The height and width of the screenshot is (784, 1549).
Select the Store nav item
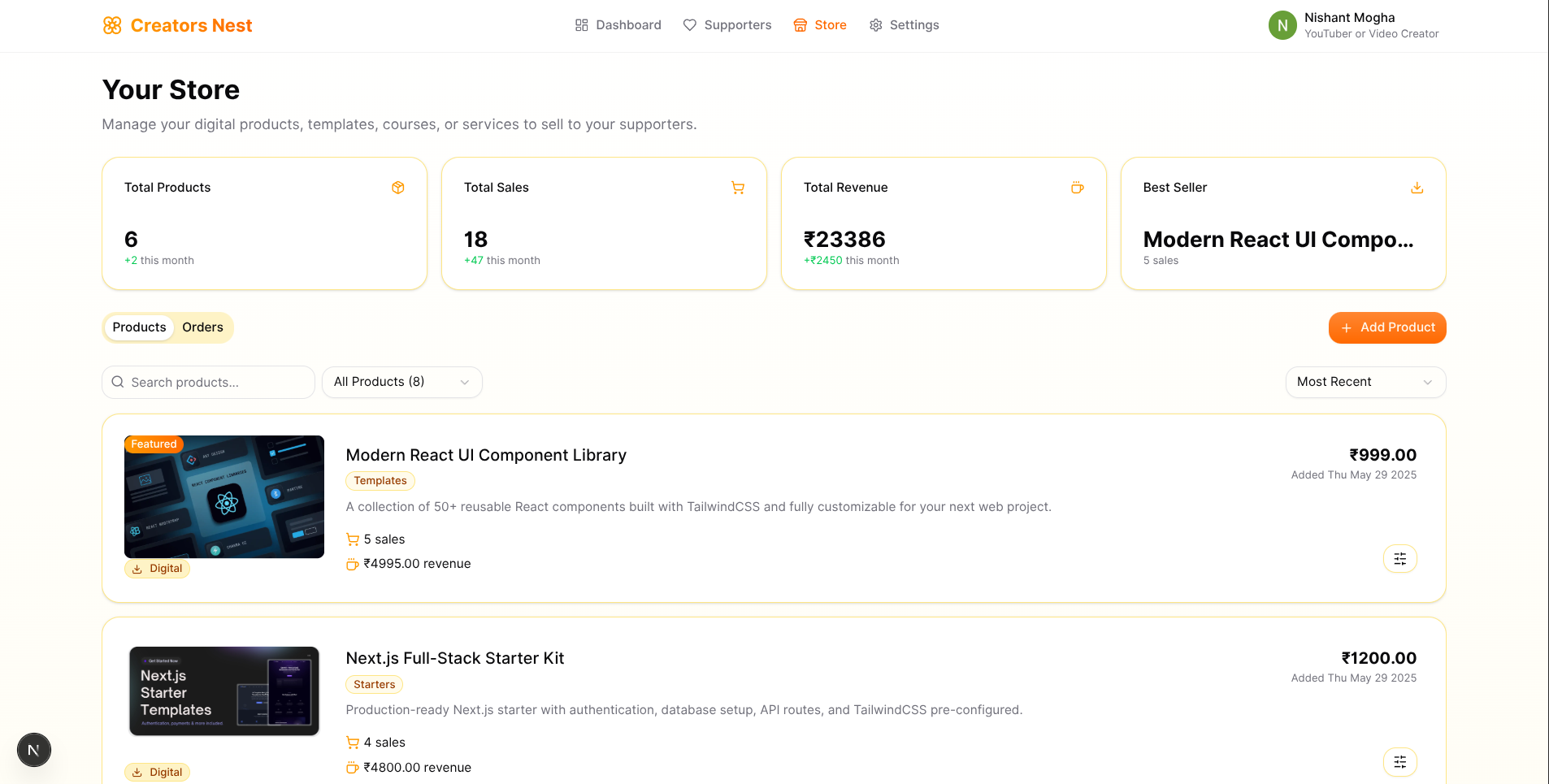[x=819, y=25]
